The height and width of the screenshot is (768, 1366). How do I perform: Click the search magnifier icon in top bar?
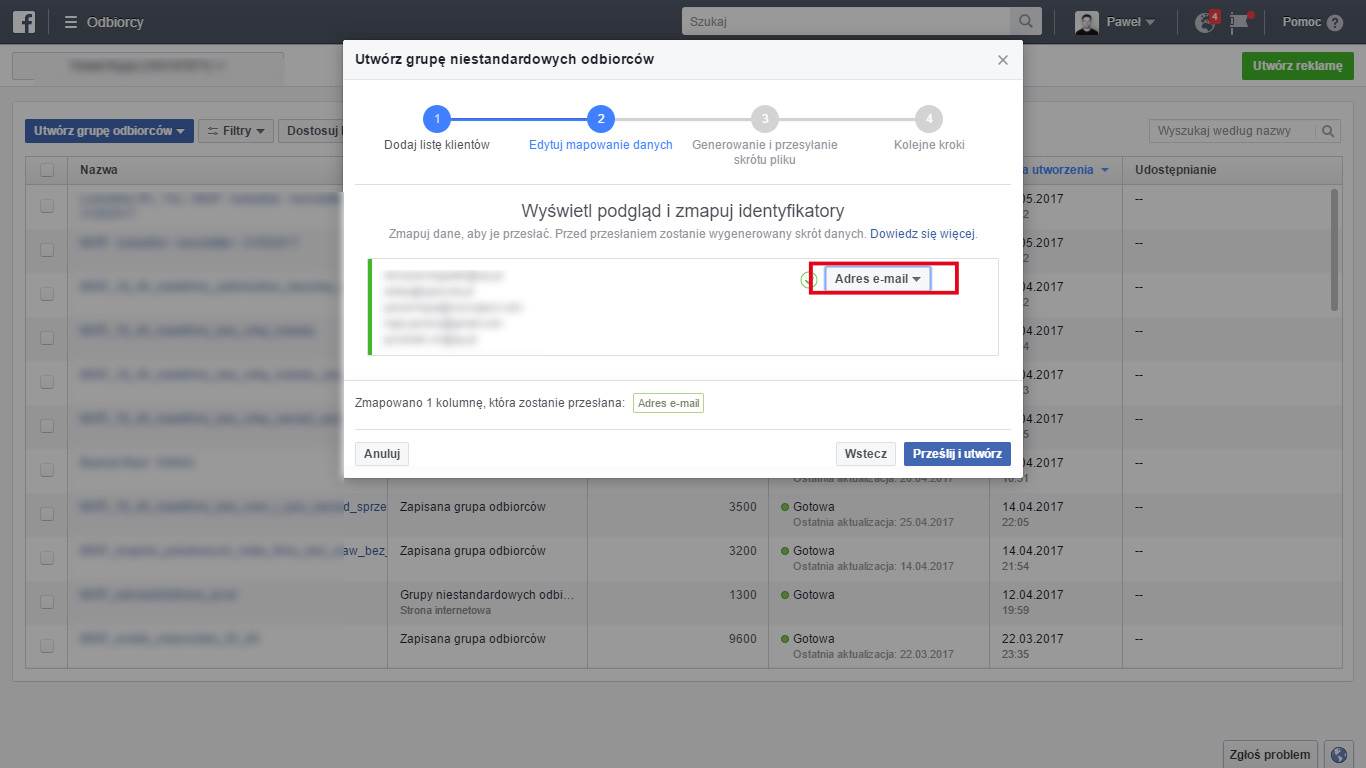click(1025, 21)
